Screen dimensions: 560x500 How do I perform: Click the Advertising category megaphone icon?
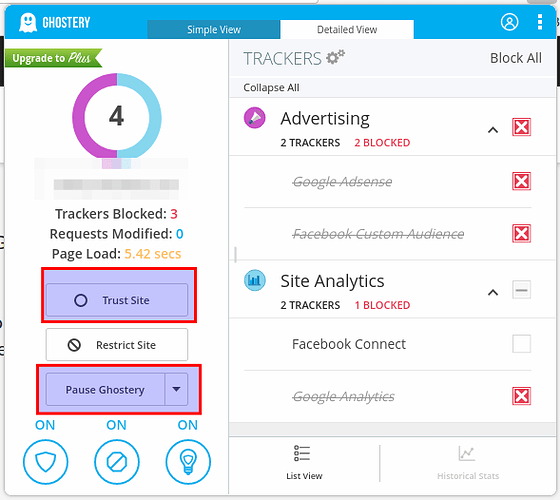click(x=255, y=118)
